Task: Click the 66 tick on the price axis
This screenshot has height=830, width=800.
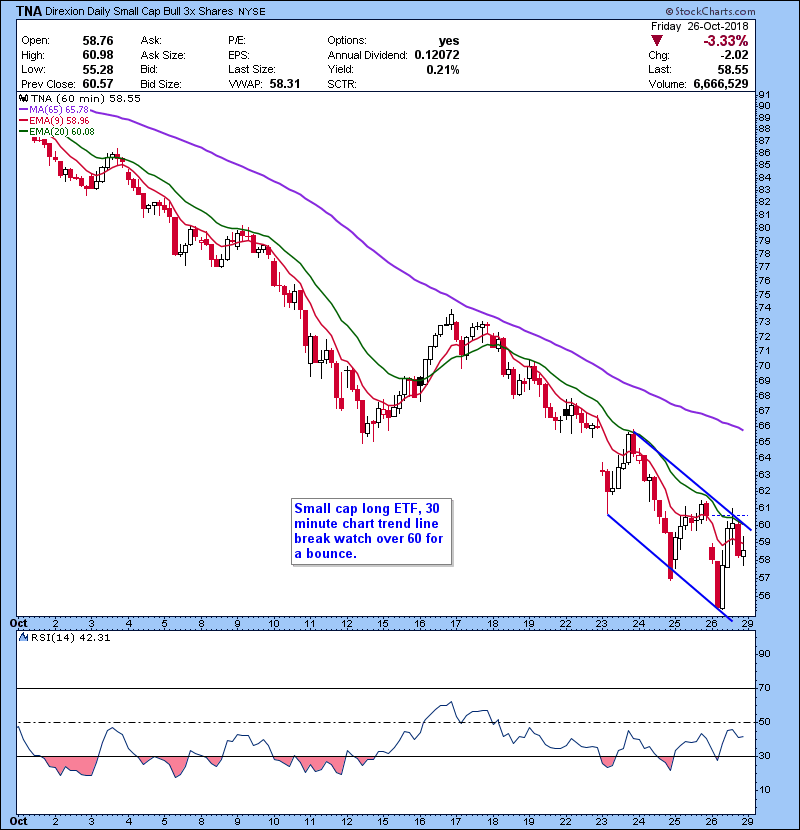Action: click(x=765, y=426)
